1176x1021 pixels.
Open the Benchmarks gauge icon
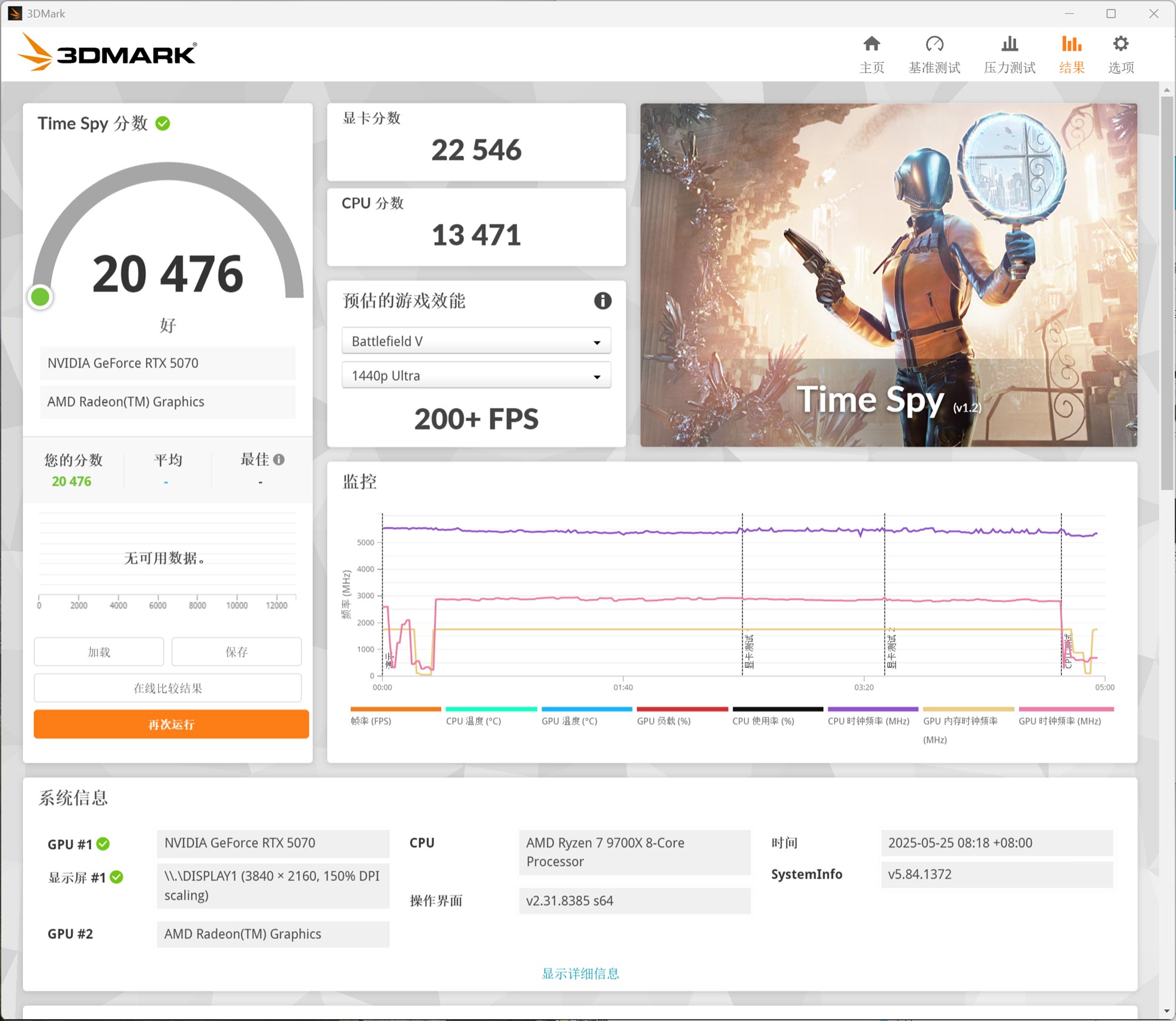click(x=934, y=45)
